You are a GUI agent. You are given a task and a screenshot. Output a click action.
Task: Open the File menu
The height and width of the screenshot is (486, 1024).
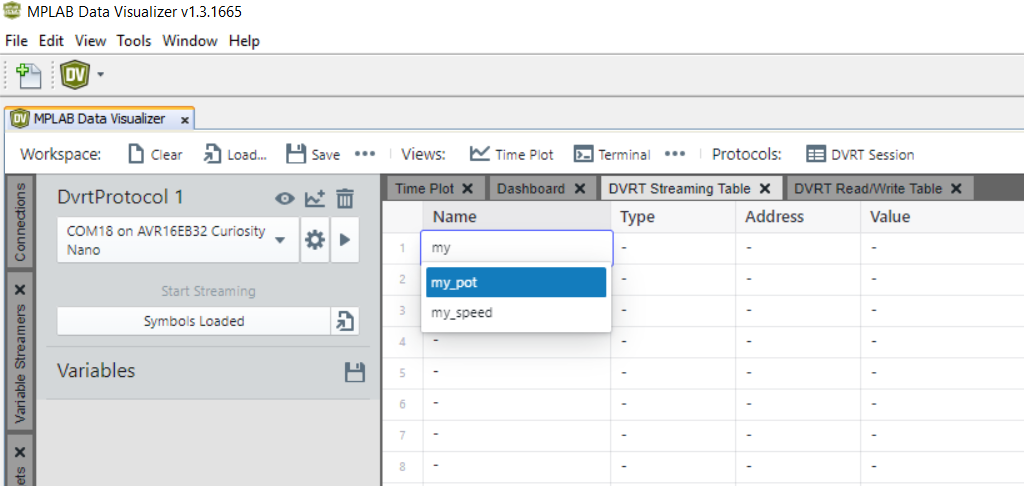16,41
